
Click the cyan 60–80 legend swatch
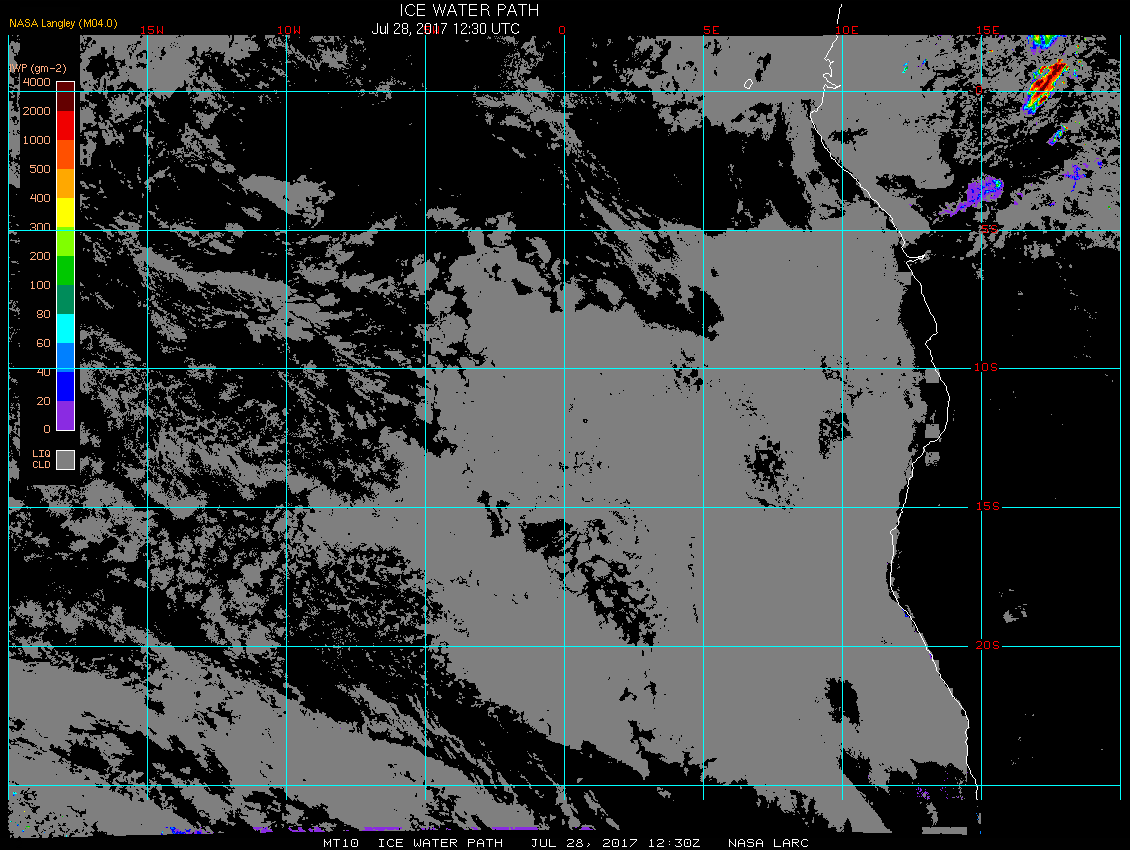(66, 329)
